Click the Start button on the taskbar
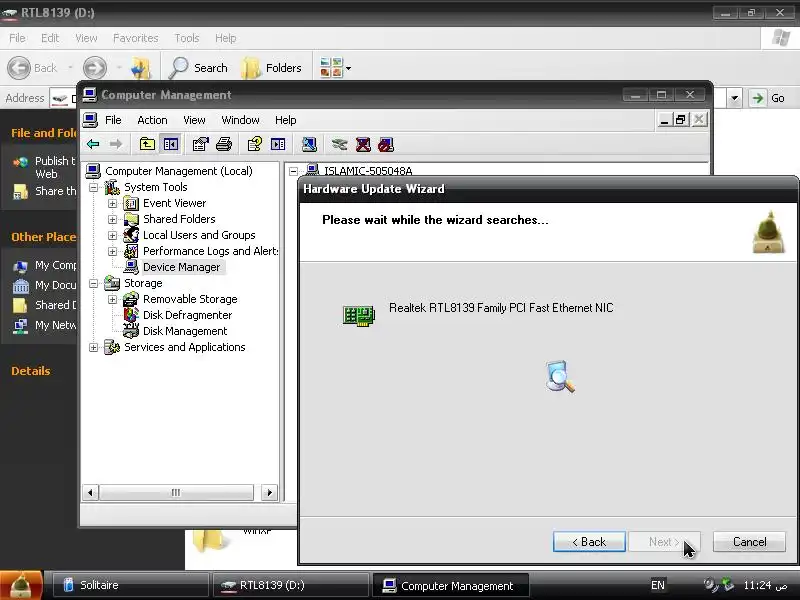Image resolution: width=800 pixels, height=600 pixels. [x=21, y=585]
